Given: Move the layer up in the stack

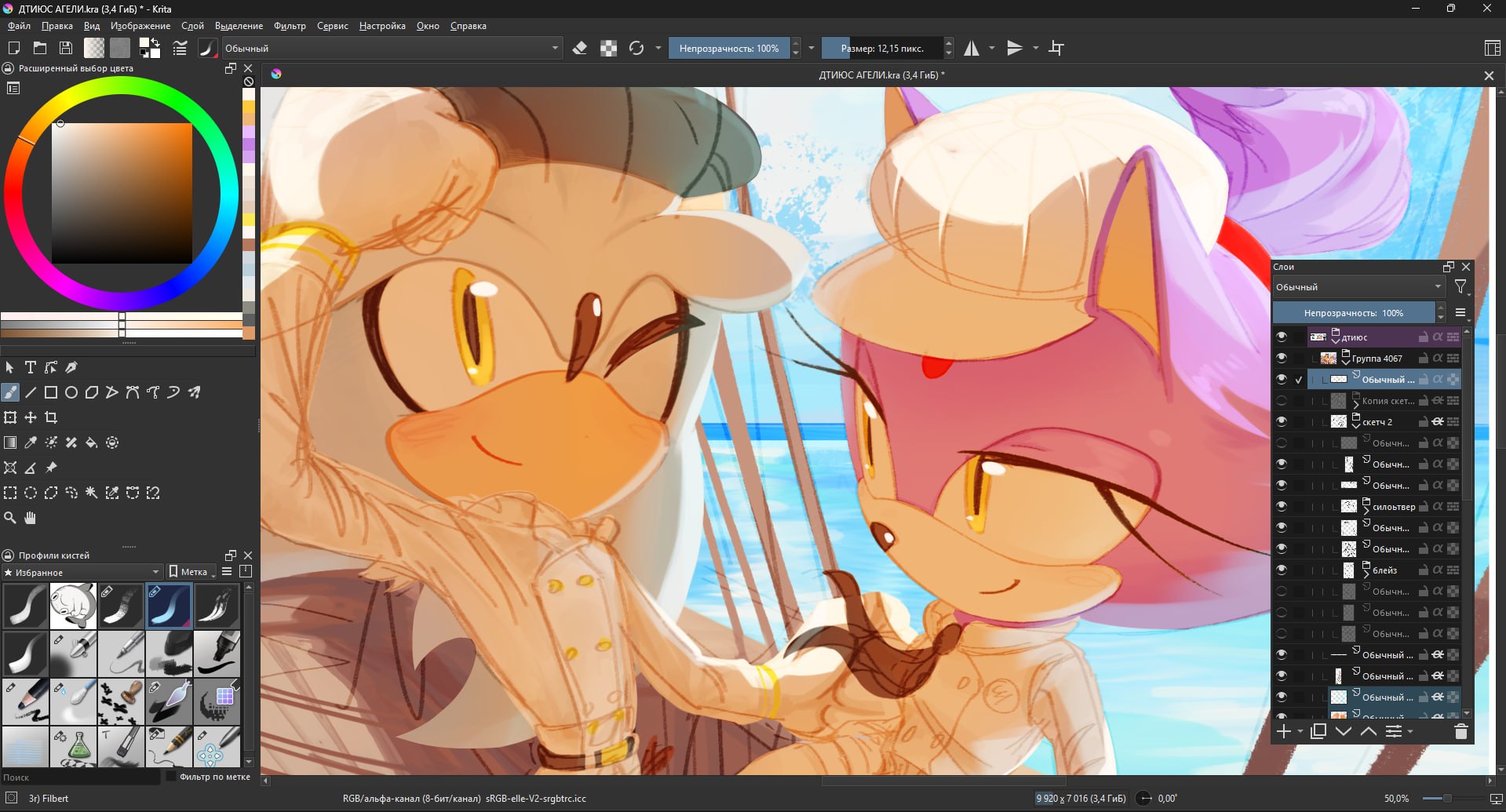Looking at the screenshot, I should pos(1369,732).
